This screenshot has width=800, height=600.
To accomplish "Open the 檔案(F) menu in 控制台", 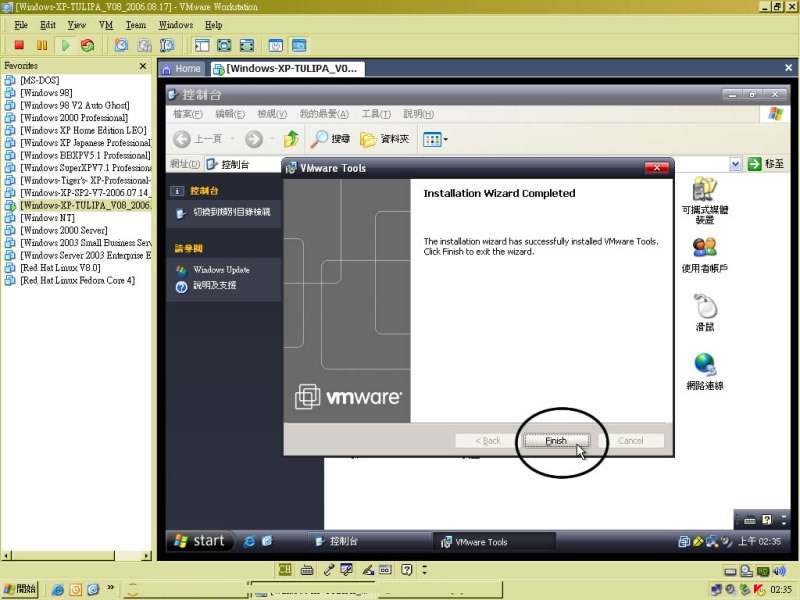I will coord(187,114).
